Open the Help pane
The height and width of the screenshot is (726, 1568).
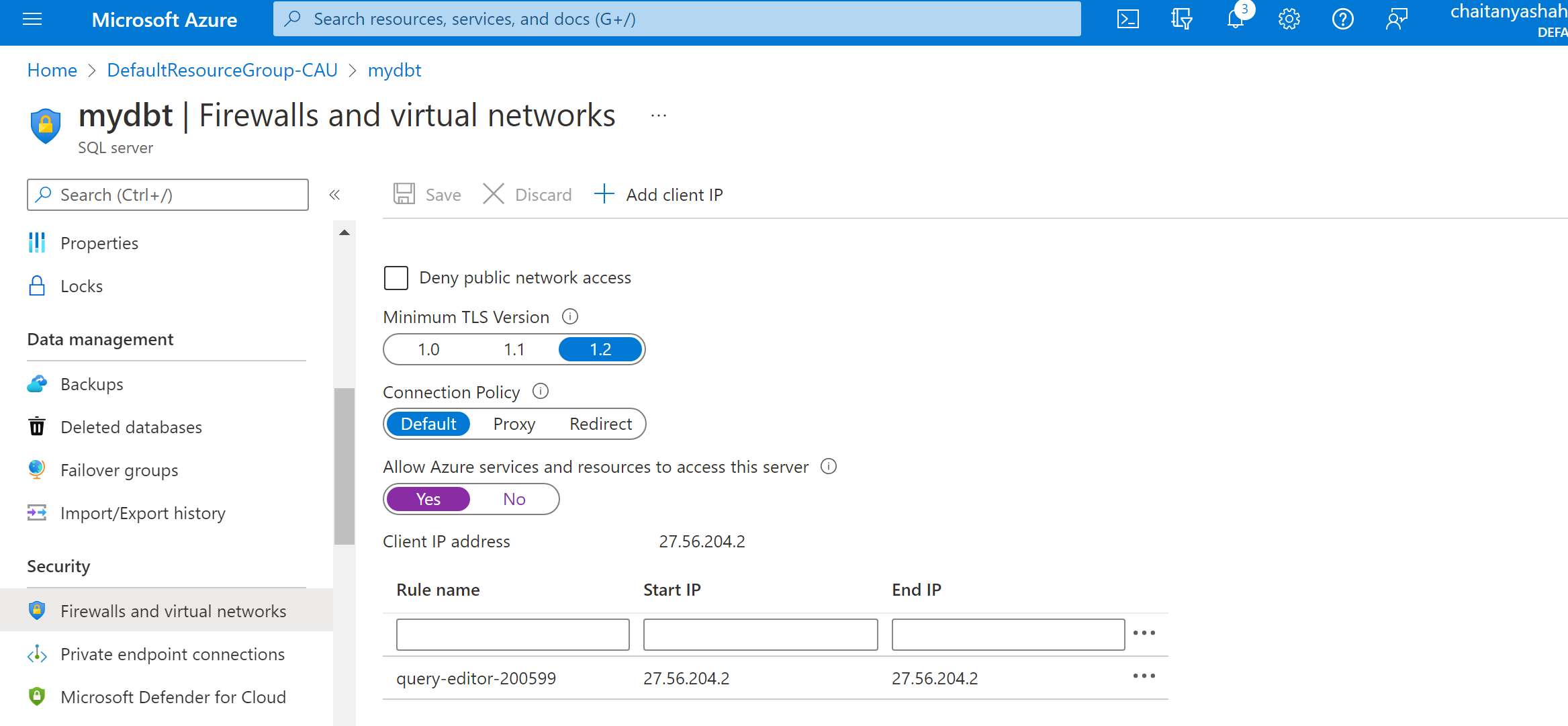coord(1342,19)
